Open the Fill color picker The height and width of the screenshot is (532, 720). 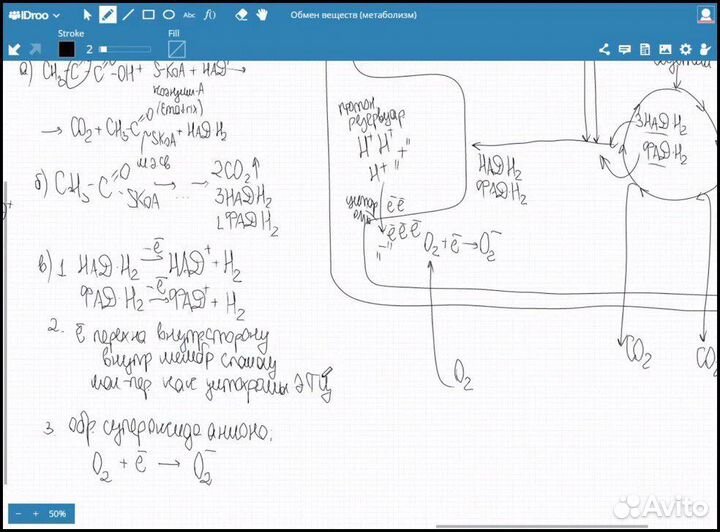click(176, 48)
